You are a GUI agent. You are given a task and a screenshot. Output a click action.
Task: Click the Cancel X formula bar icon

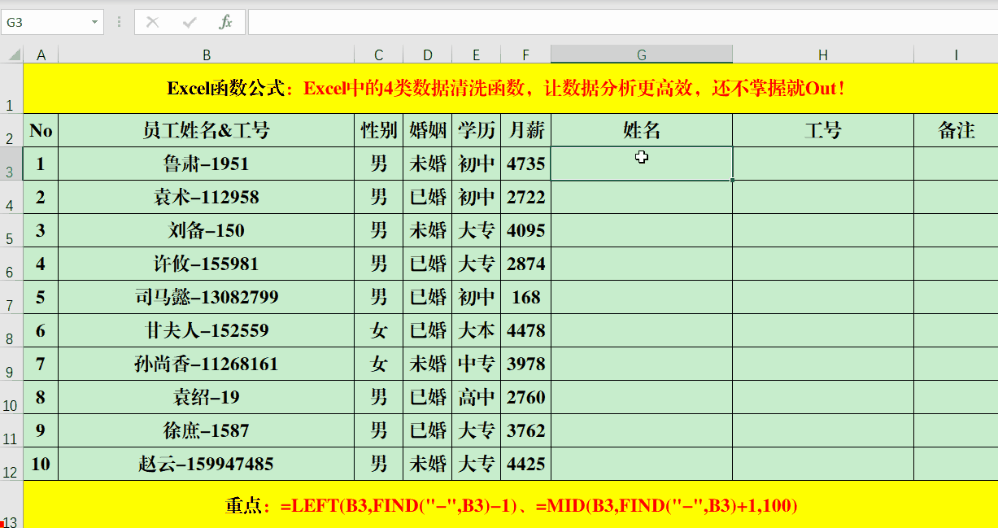[x=152, y=22]
